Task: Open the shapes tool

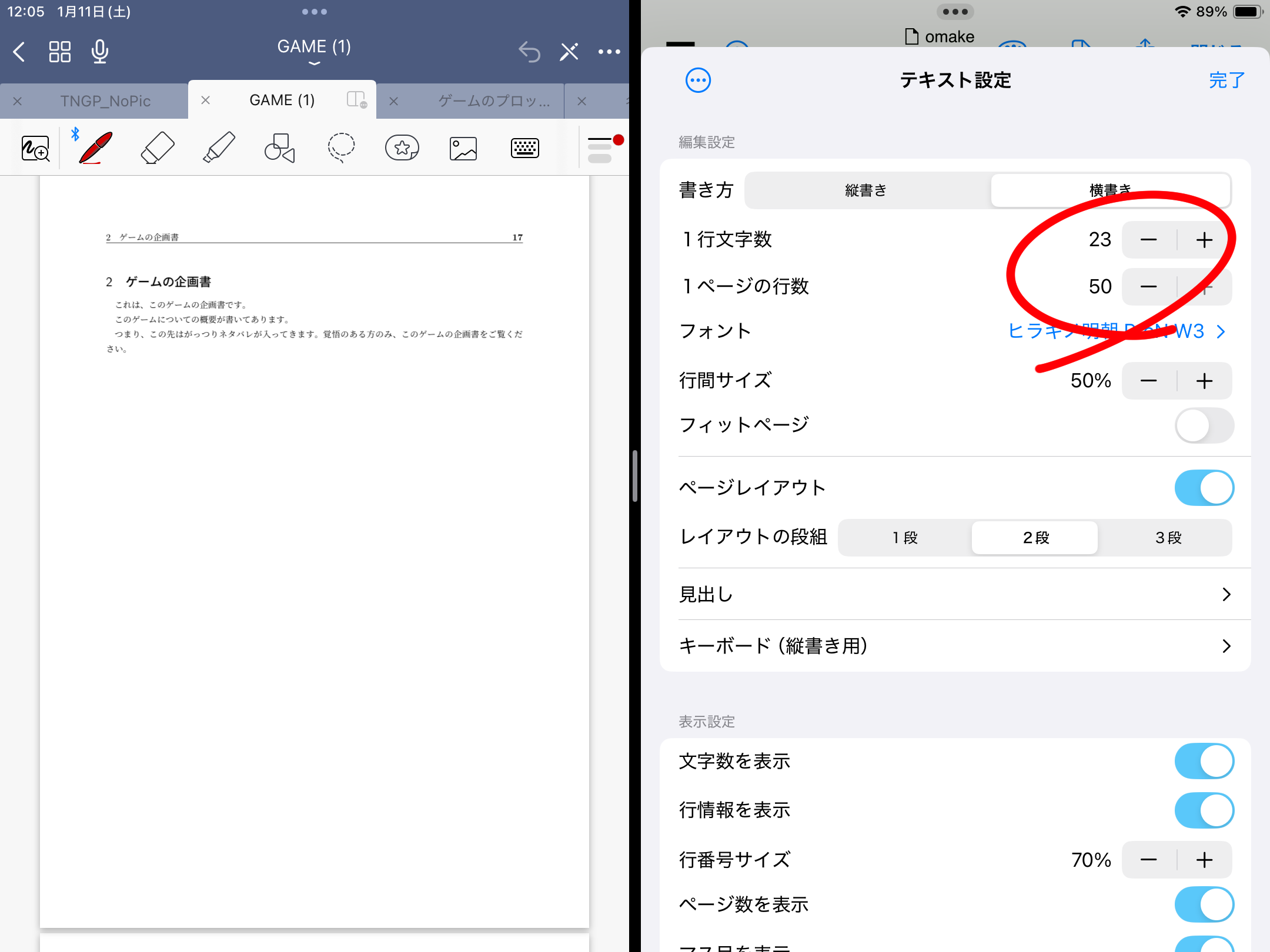Action: [280, 148]
